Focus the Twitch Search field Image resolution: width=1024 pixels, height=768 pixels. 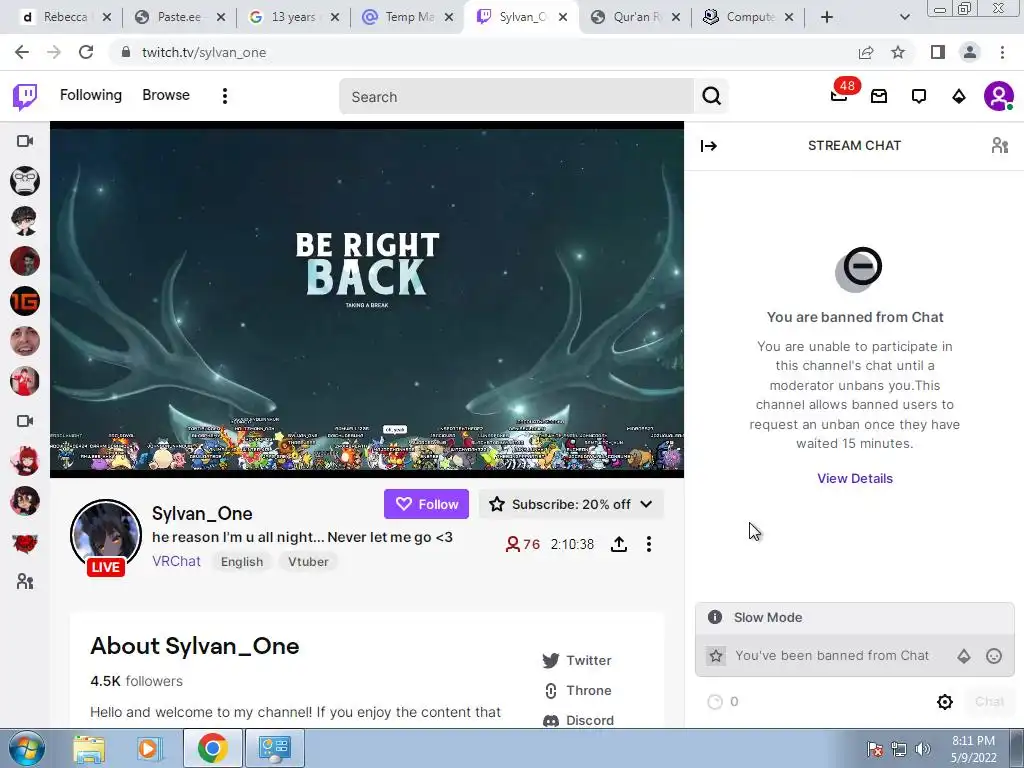point(516,97)
